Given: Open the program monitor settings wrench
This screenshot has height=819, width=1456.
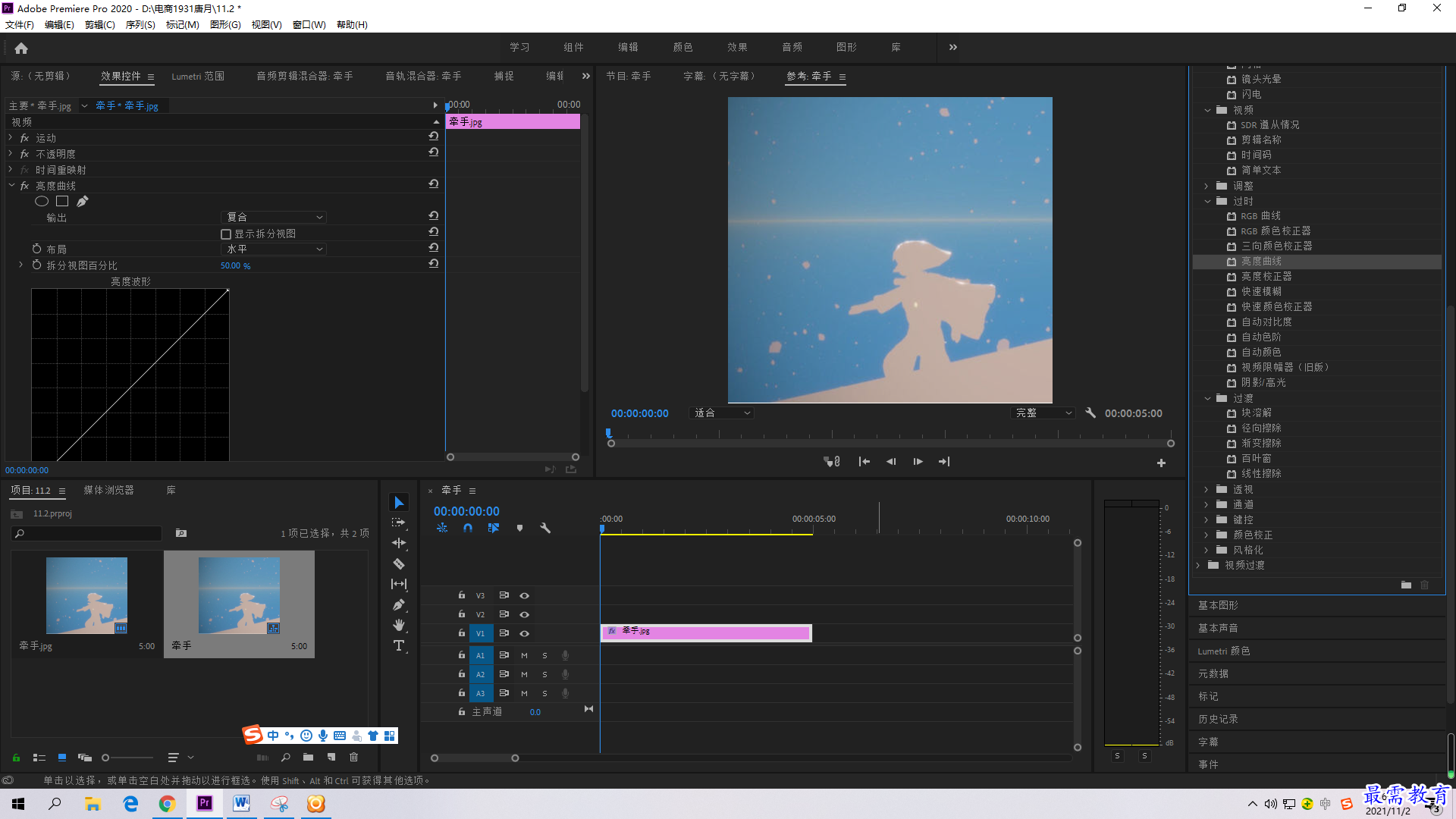Looking at the screenshot, I should coord(1090,413).
